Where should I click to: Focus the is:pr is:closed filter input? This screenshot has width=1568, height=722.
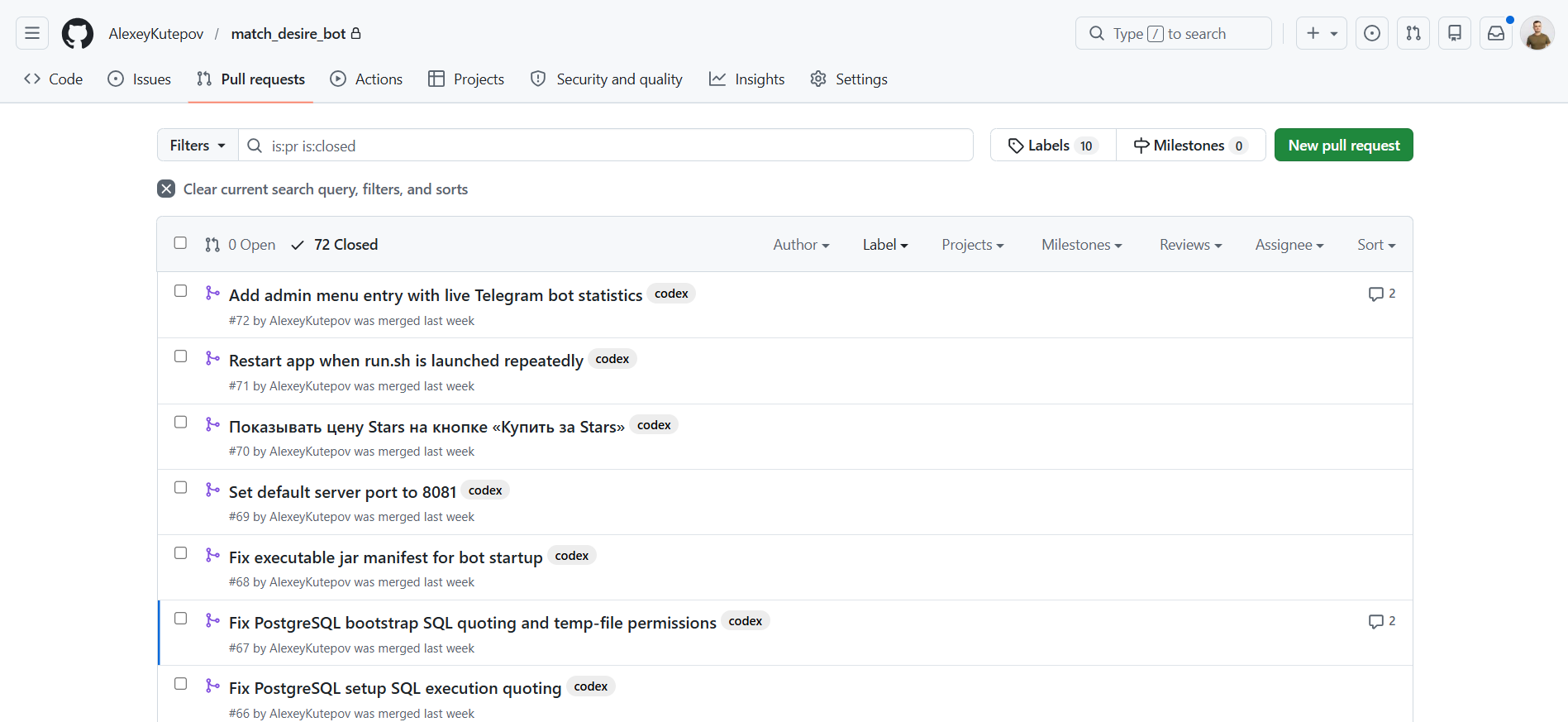point(606,145)
